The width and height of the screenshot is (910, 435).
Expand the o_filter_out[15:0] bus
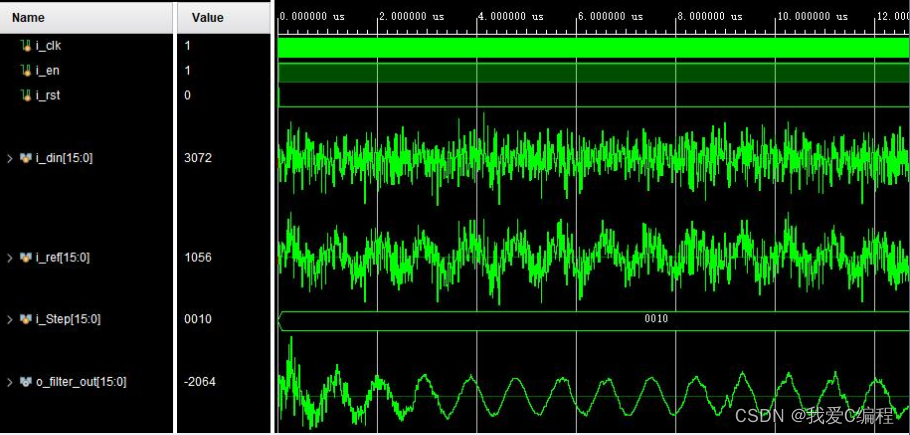pyautogui.click(x=10, y=381)
